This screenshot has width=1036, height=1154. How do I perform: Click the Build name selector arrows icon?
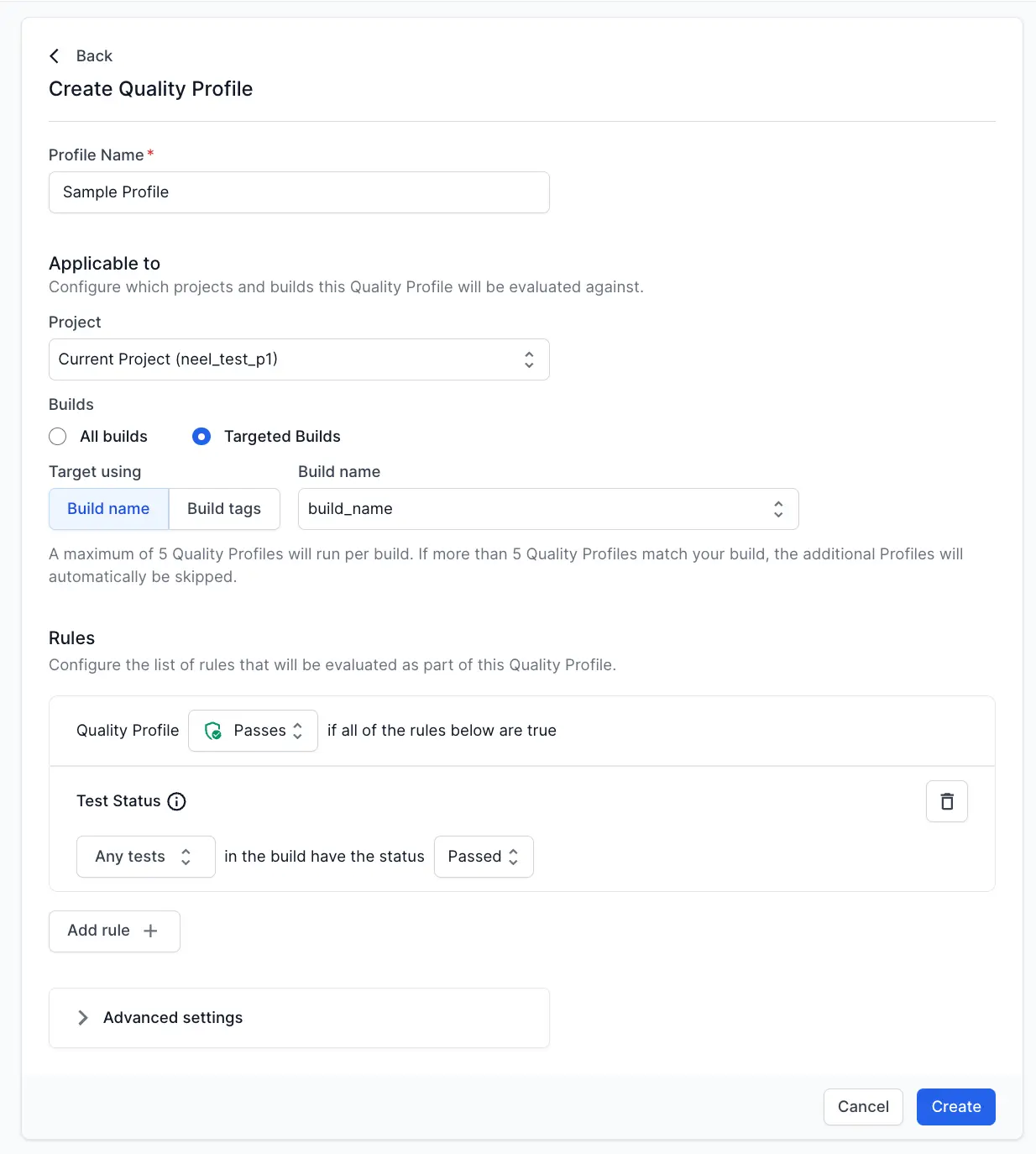pos(778,509)
